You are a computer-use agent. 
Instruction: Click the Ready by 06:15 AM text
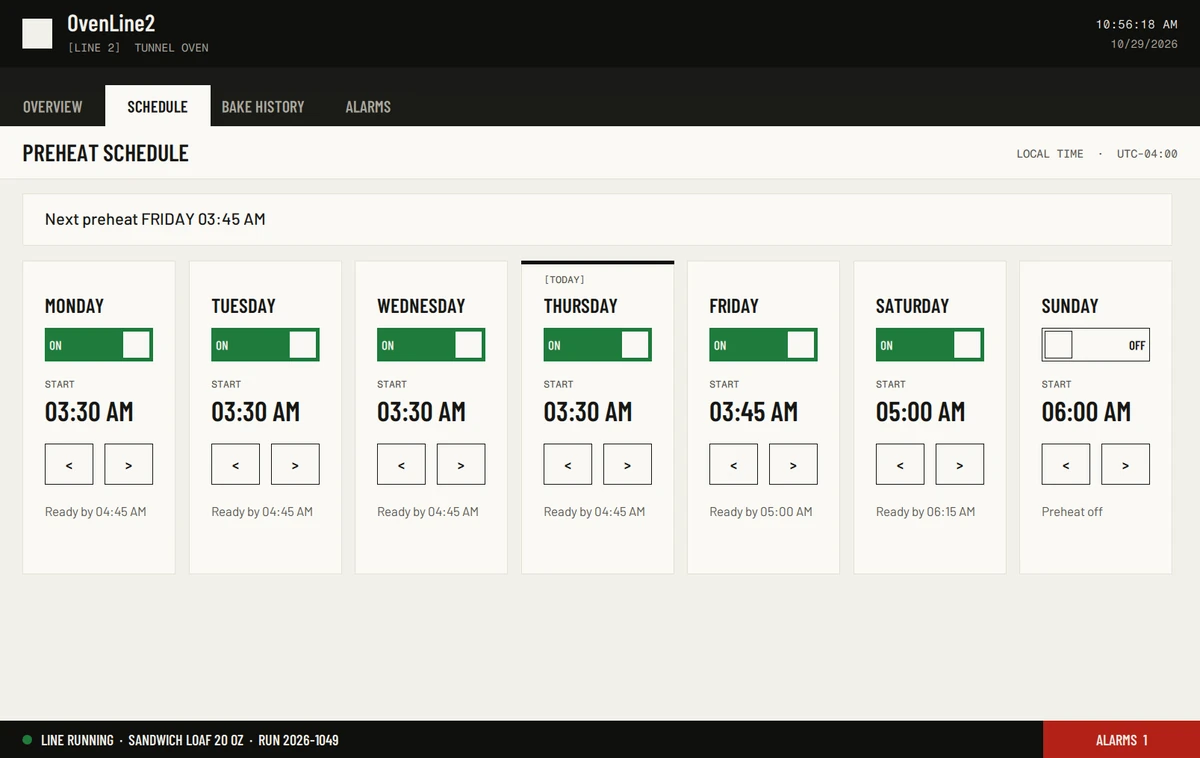coord(925,512)
